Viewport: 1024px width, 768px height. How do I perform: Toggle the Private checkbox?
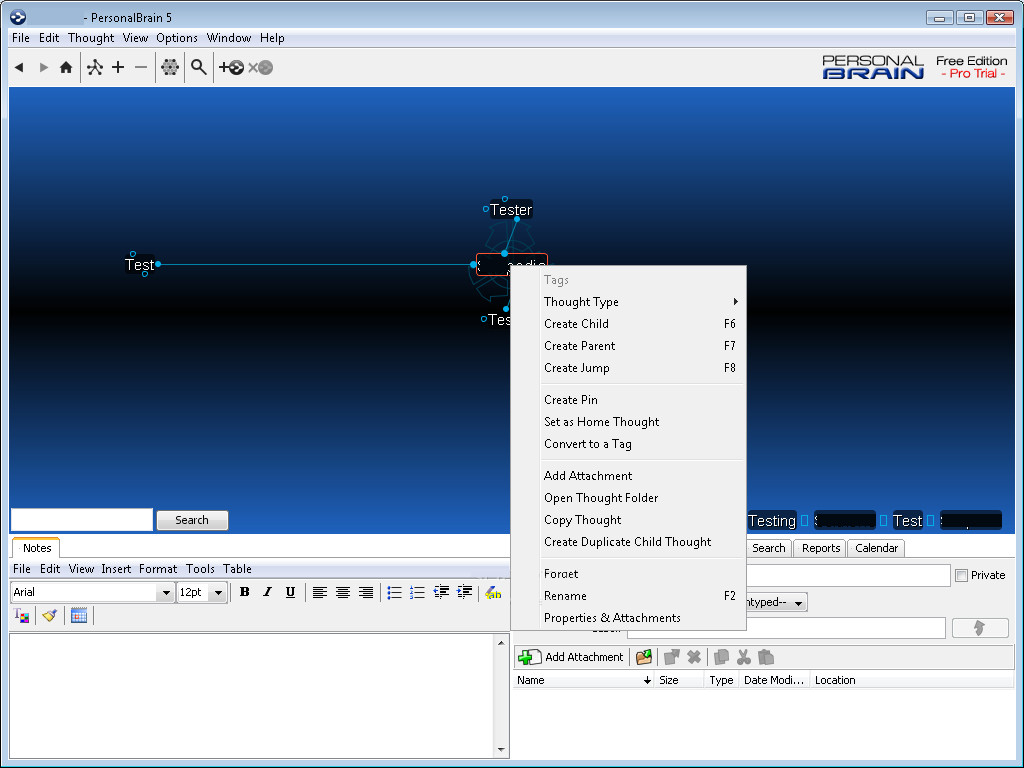click(x=961, y=575)
